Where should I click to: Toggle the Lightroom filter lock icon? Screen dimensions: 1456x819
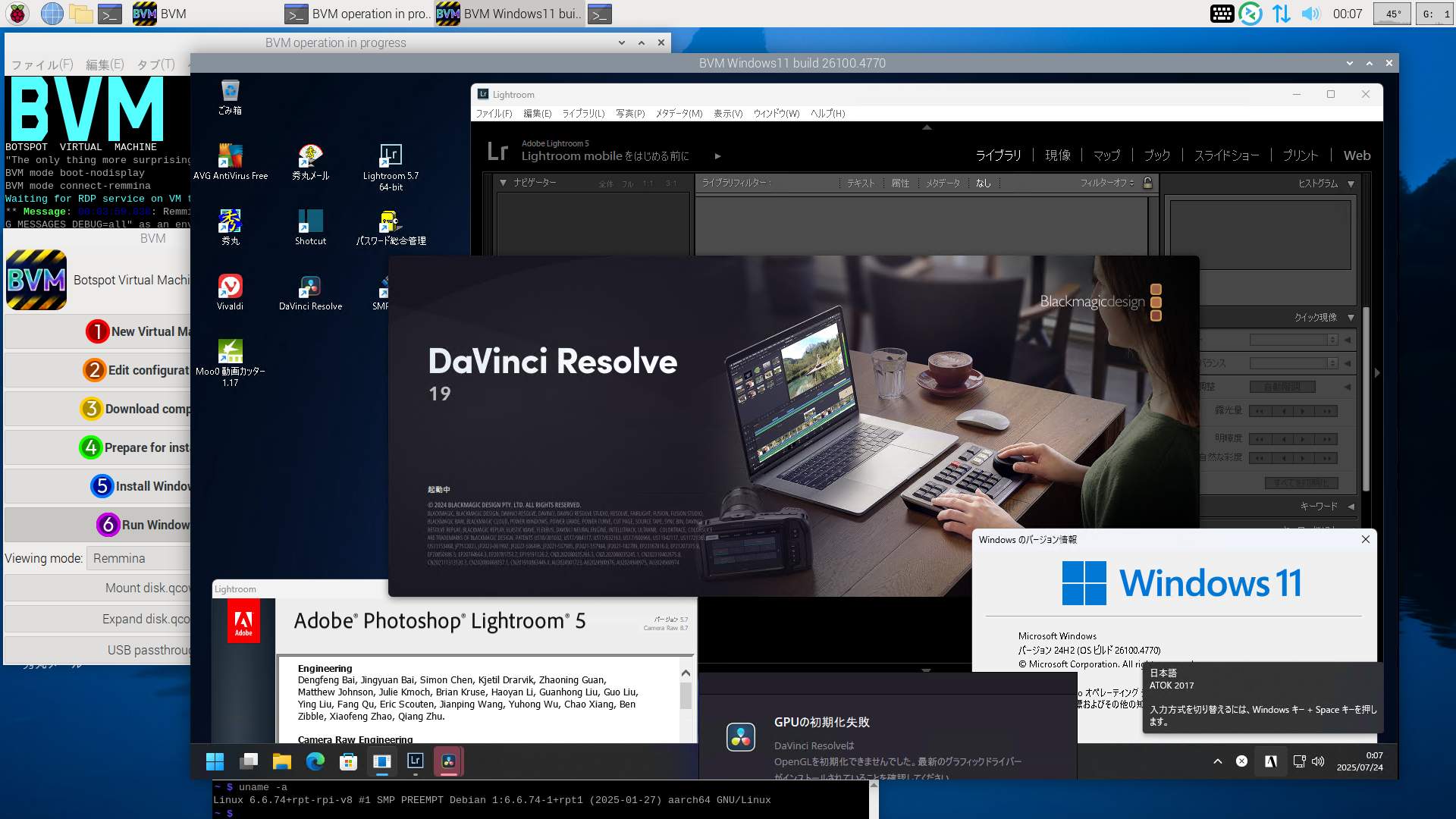click(1147, 183)
